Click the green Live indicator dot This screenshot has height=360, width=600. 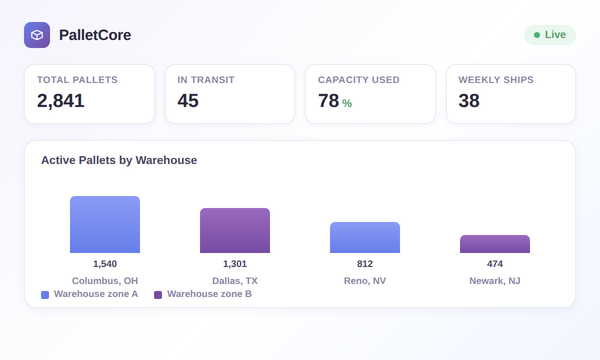pos(537,35)
